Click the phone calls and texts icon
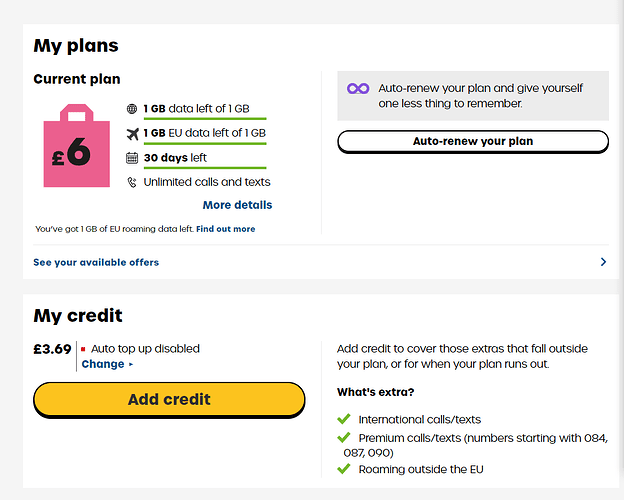624x500 pixels. tap(132, 182)
